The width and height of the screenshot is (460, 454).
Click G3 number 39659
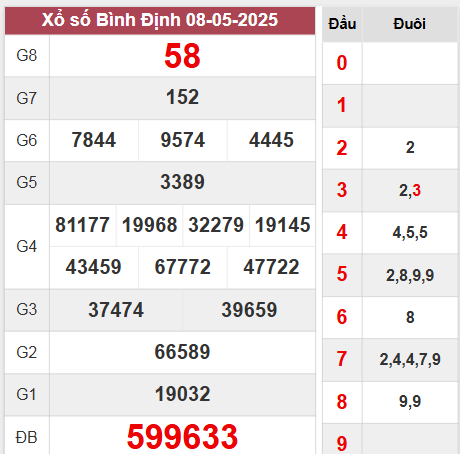(x=249, y=310)
